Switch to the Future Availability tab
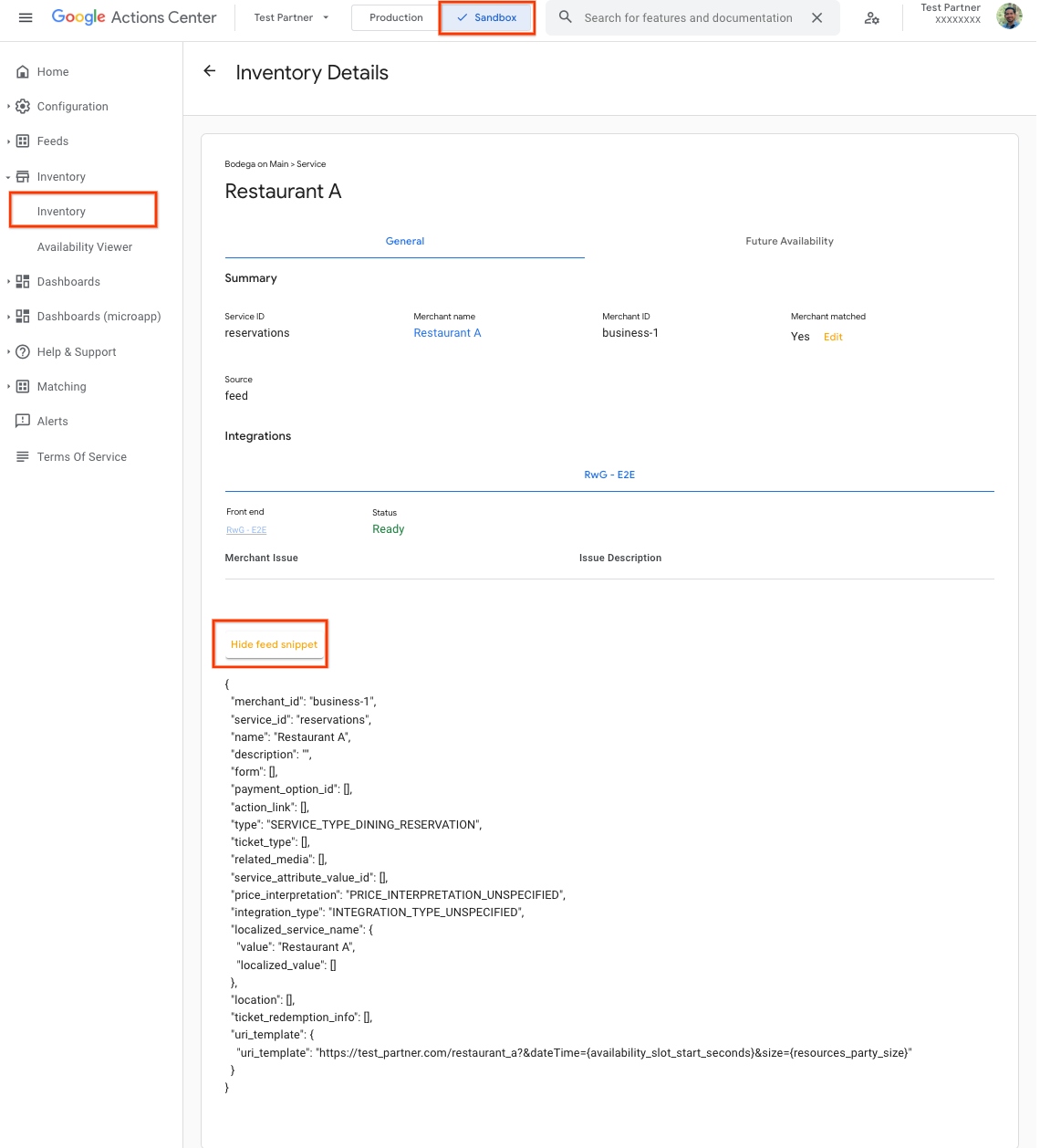This screenshot has width=1040, height=1148. pos(789,241)
